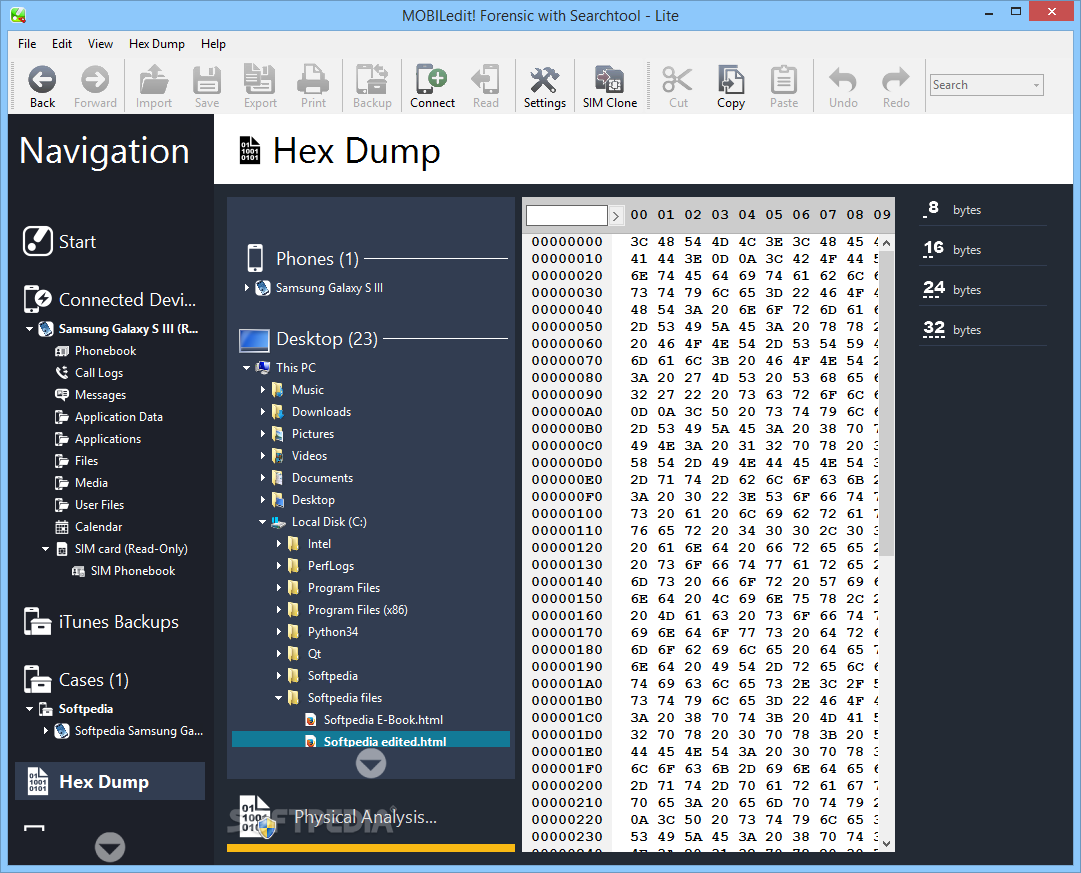Image resolution: width=1081 pixels, height=873 pixels.
Task: Click the file tree scroll-down round button
Action: point(371,763)
